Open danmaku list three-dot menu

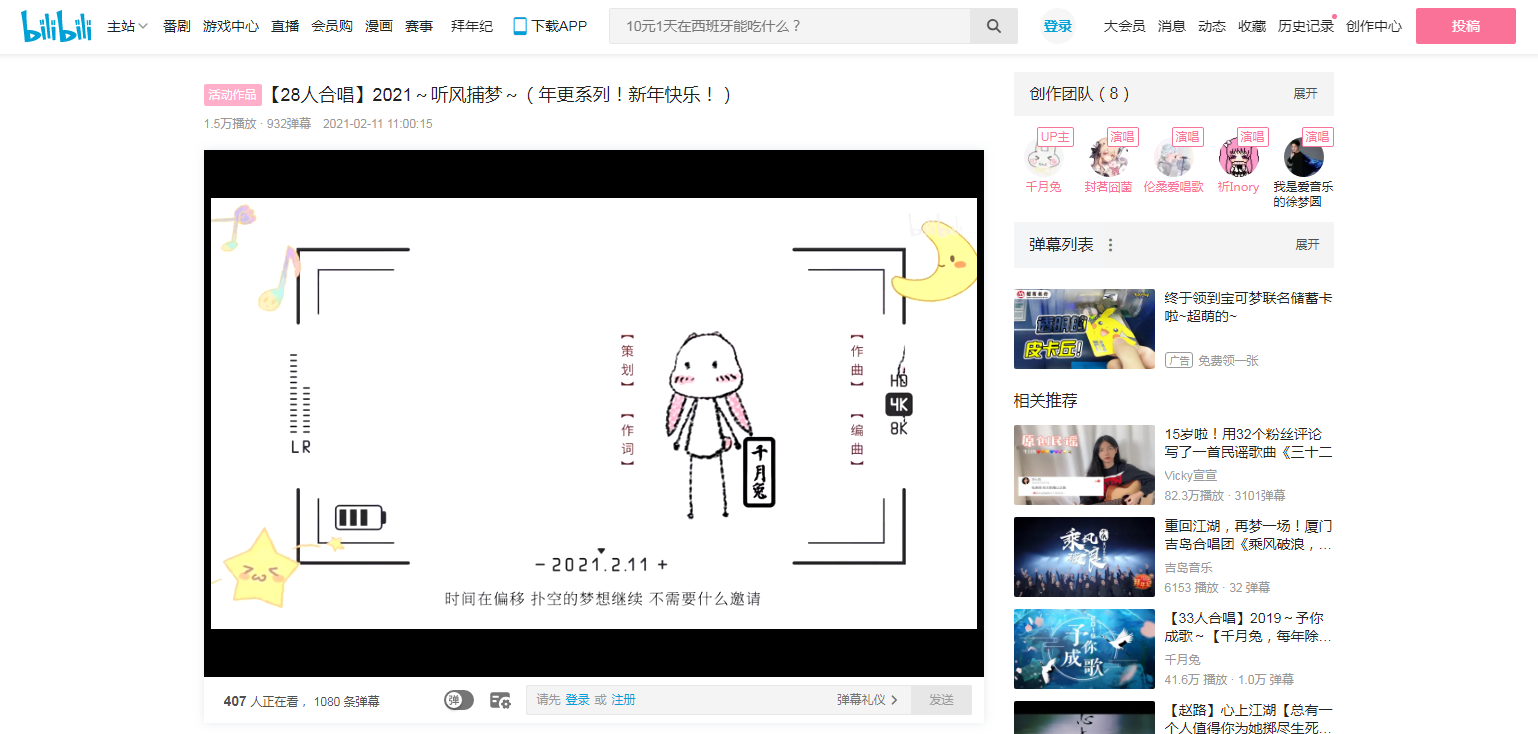1110,245
